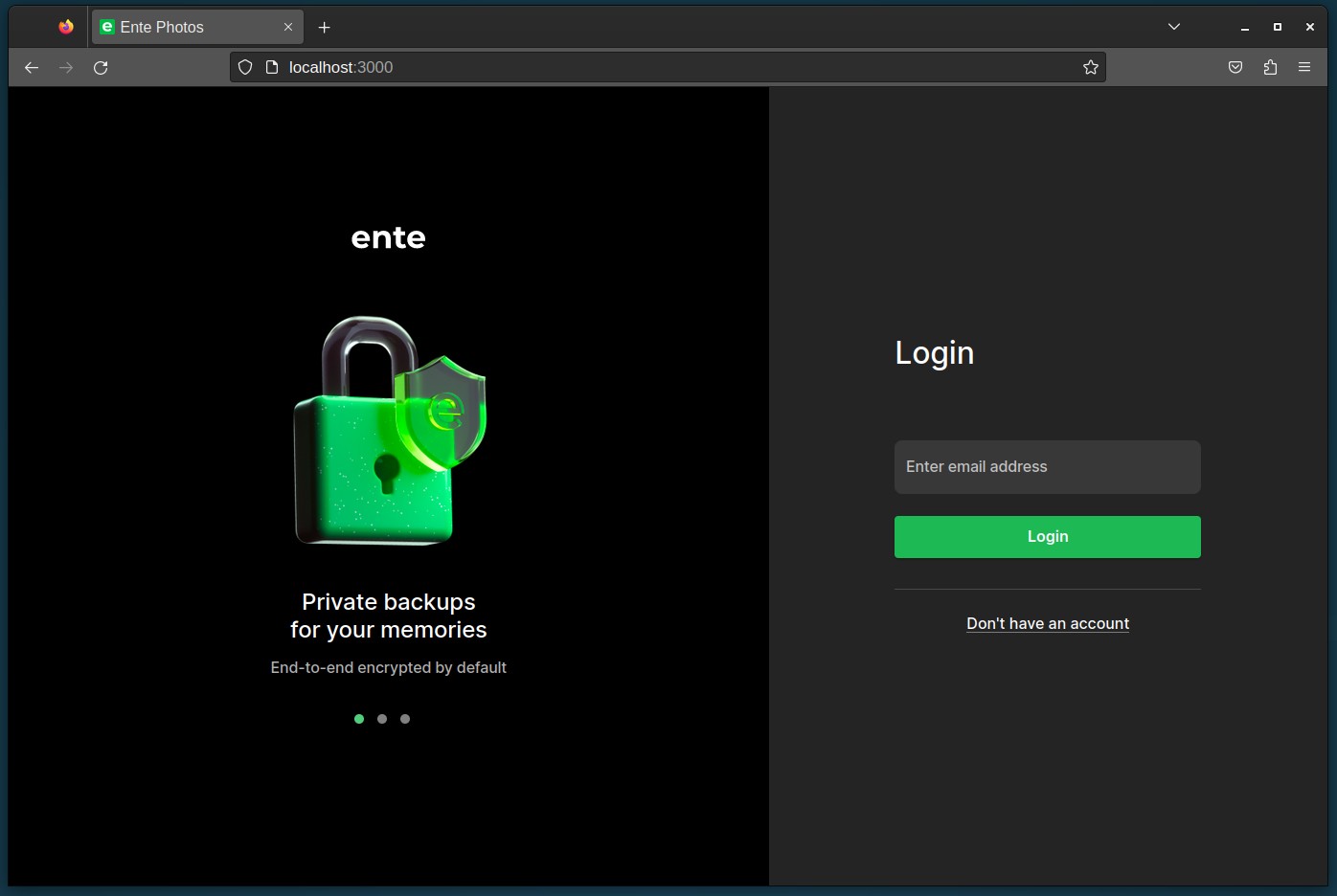
Task: Click the greyed forward navigation arrow
Action: point(66,67)
